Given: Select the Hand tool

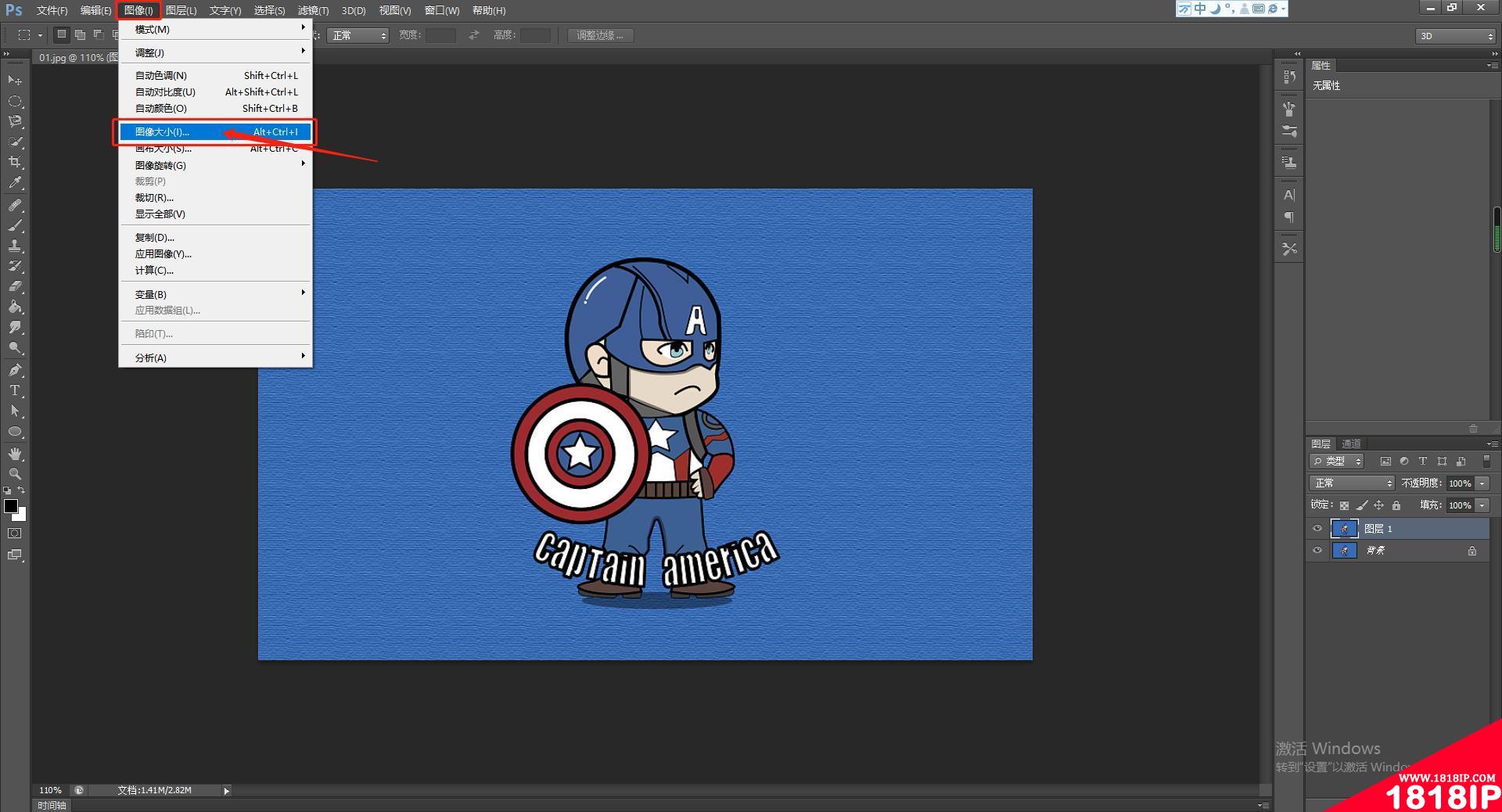Looking at the screenshot, I should [x=15, y=454].
